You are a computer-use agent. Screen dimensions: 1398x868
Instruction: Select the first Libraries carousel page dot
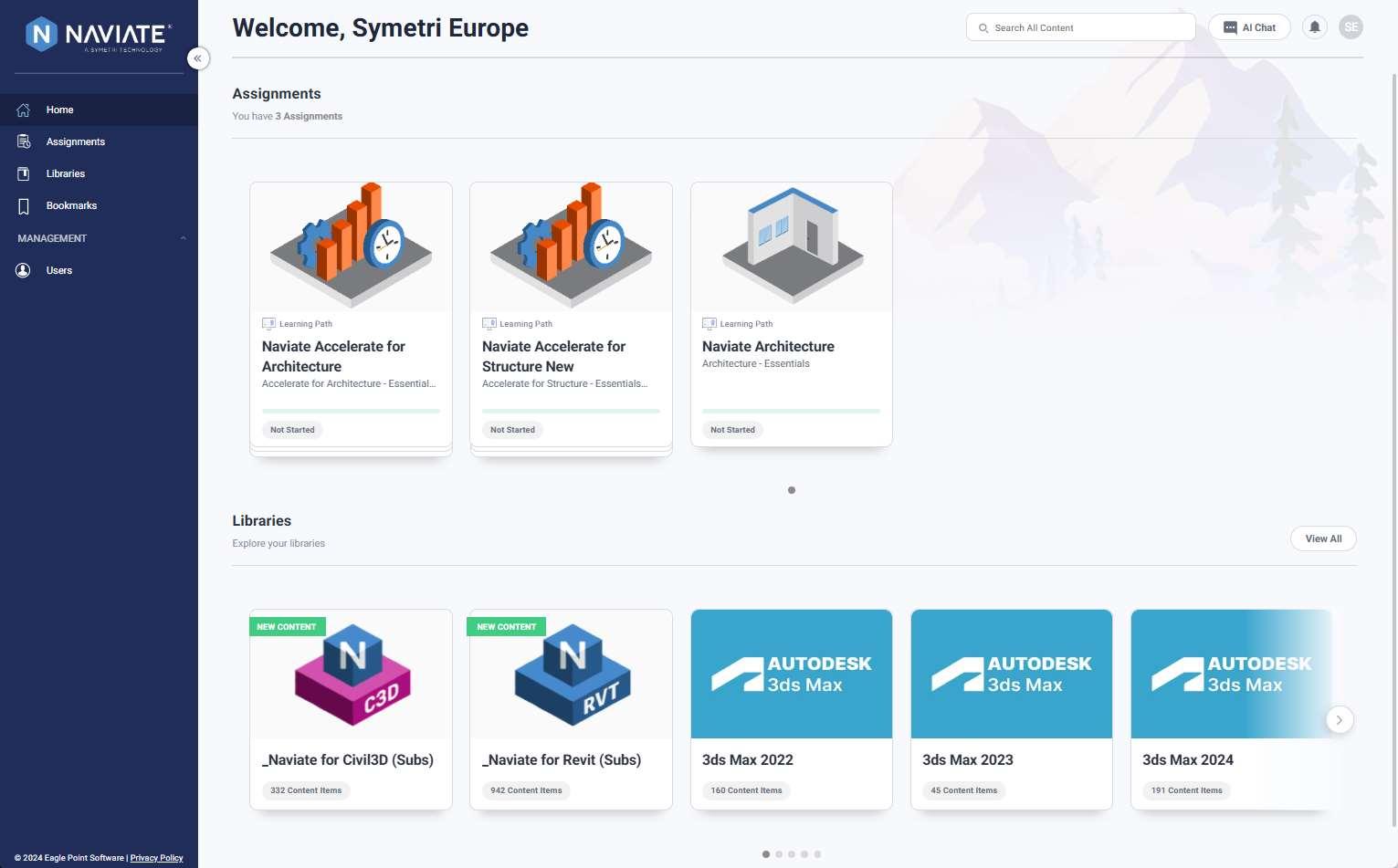click(765, 854)
